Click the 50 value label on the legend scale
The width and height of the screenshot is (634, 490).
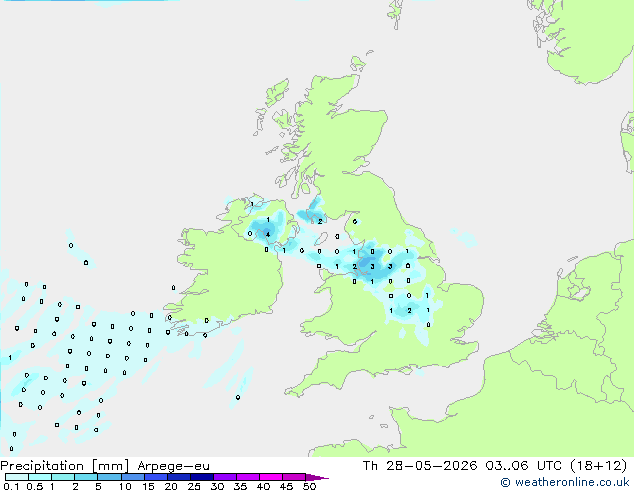point(309,486)
